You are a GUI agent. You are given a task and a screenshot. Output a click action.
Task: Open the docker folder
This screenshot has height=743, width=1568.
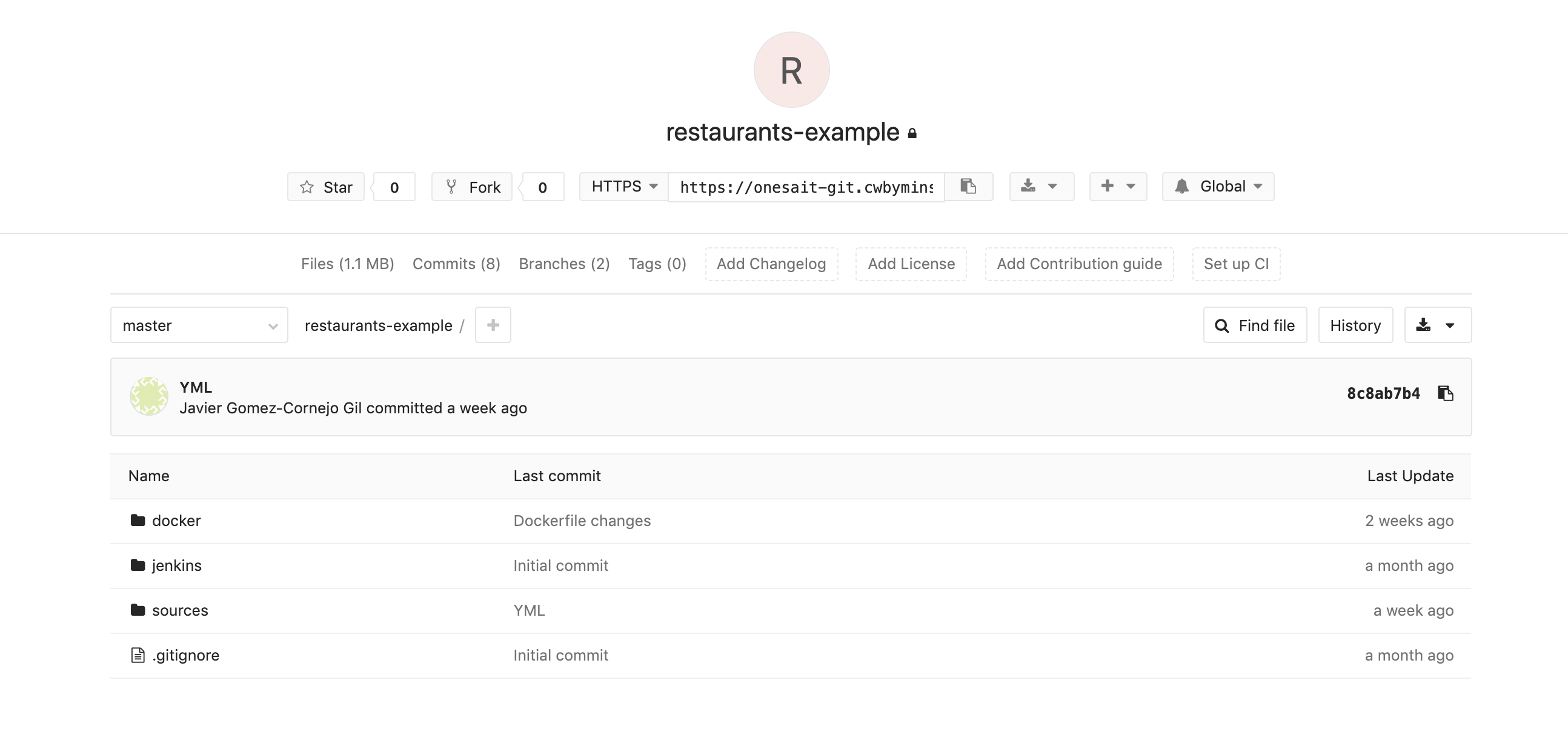click(x=176, y=521)
